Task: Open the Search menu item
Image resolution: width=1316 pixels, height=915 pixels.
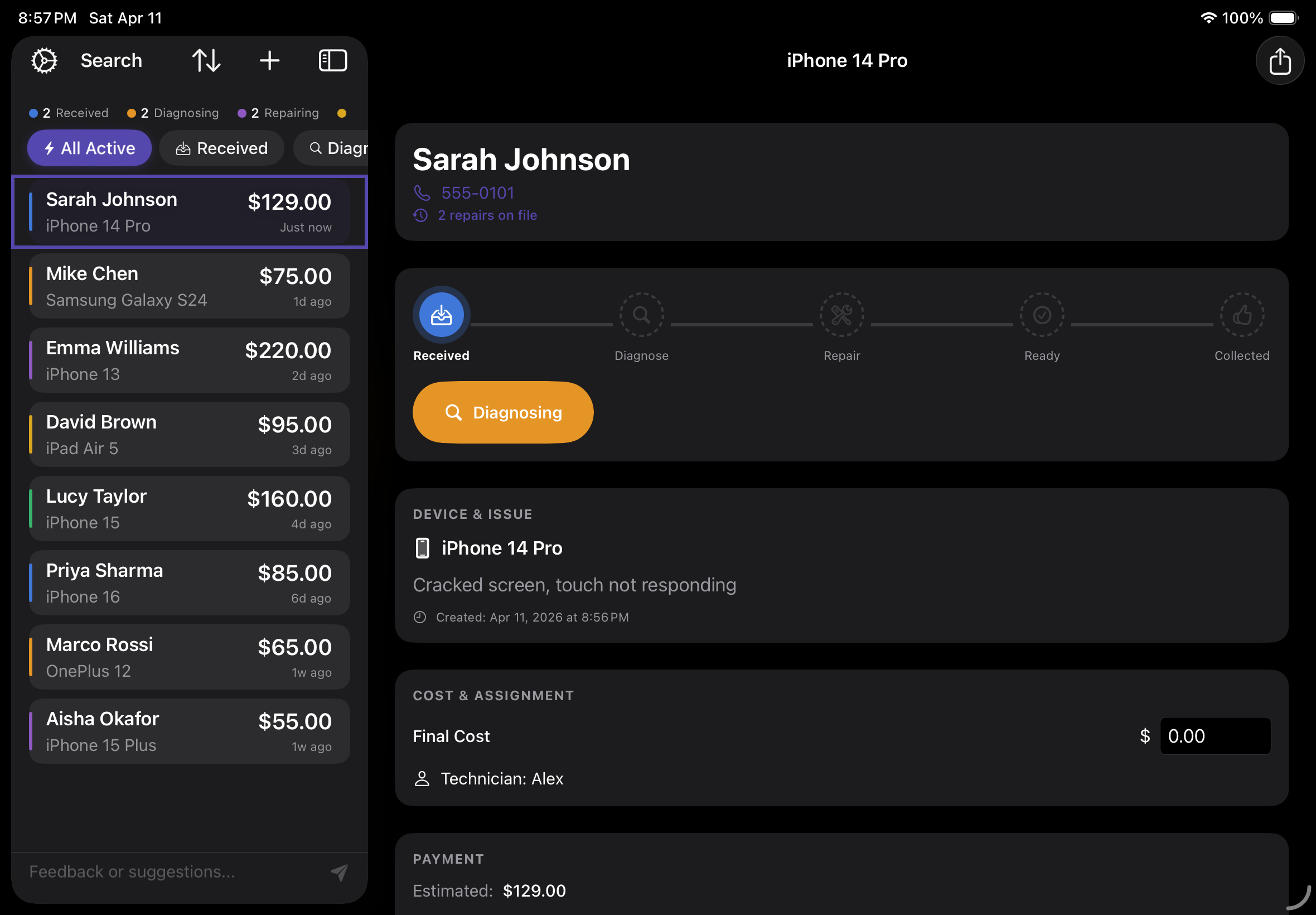Action: point(111,60)
